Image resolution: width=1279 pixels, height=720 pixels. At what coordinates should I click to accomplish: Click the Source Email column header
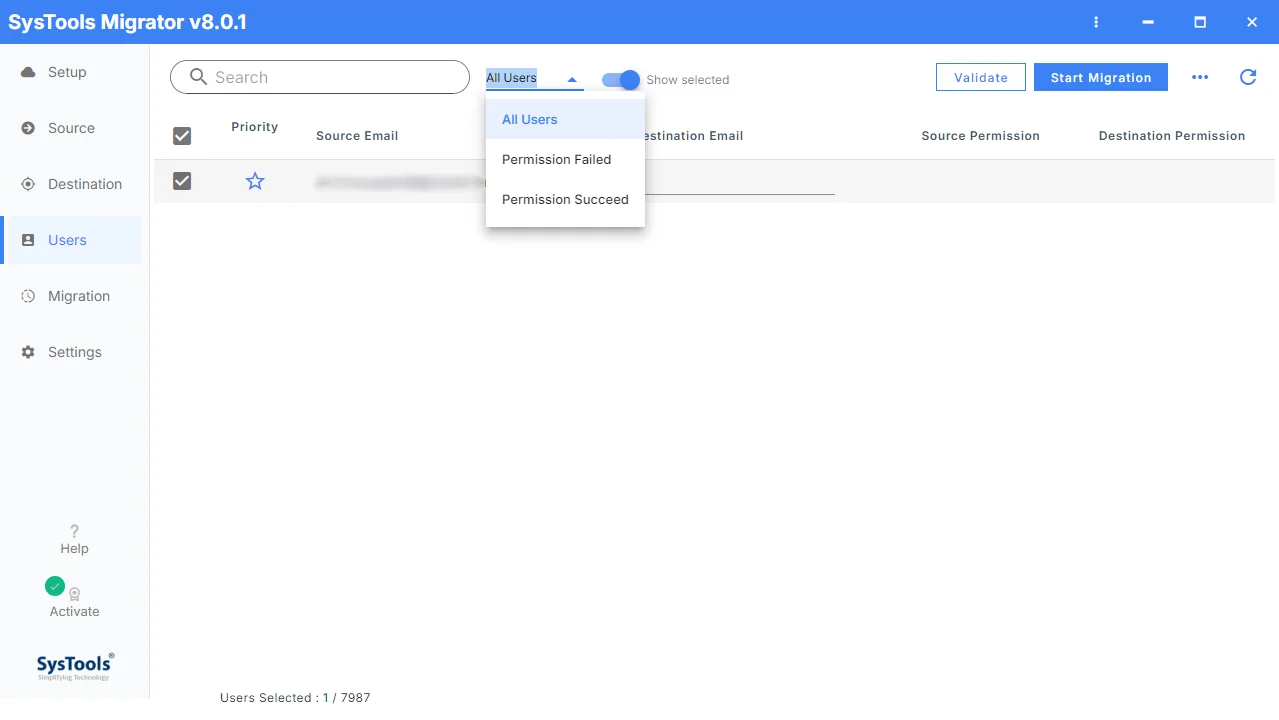(x=357, y=136)
